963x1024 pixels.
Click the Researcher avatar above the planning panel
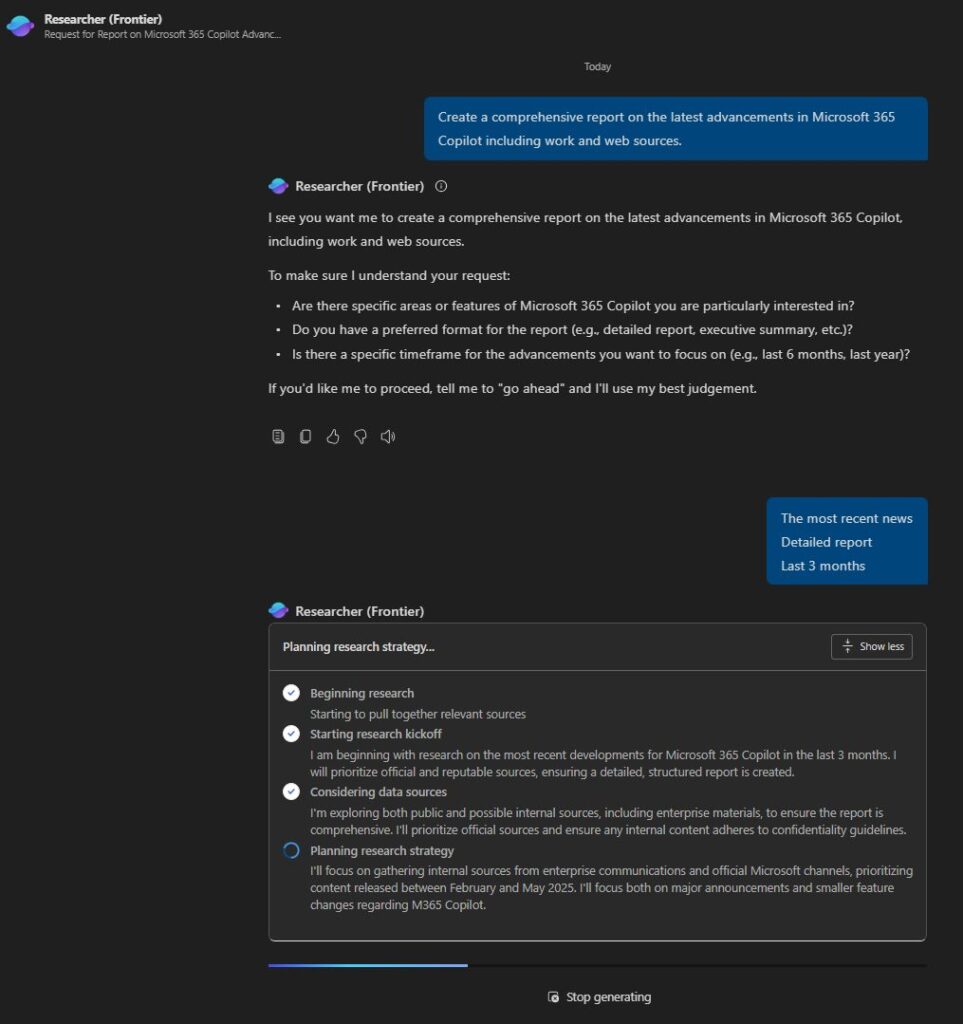tap(278, 611)
